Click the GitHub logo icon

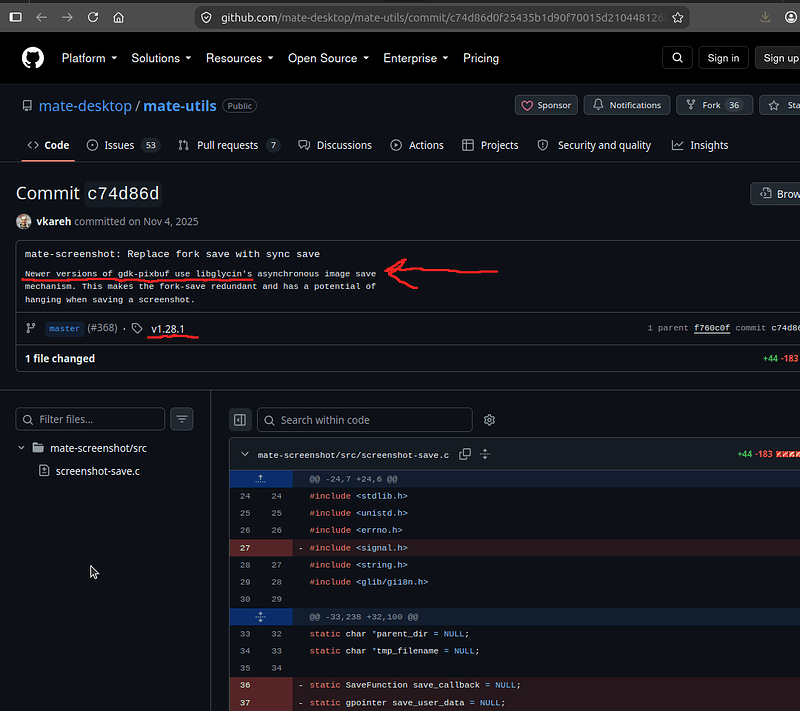33,58
